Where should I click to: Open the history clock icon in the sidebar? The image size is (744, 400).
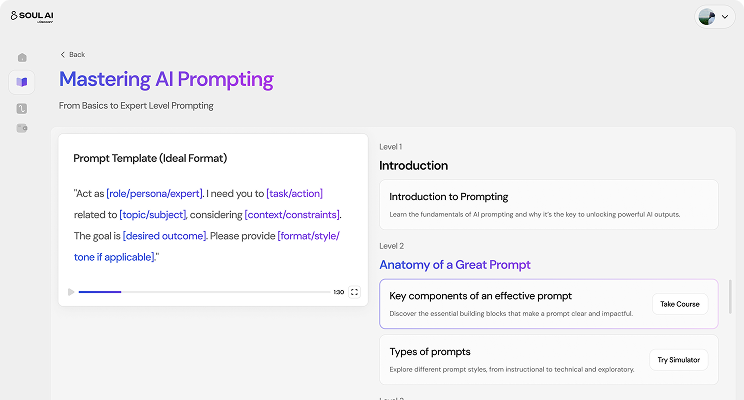point(22,109)
